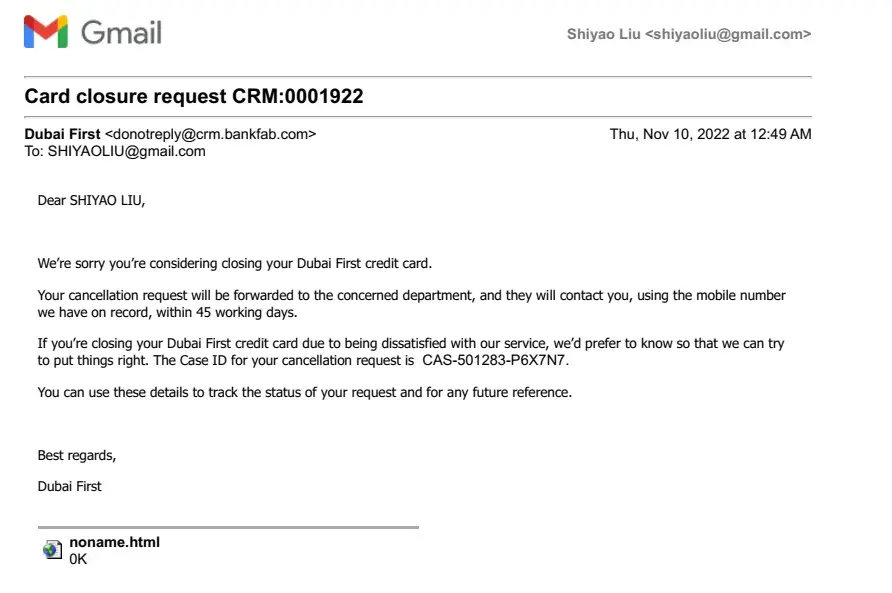The width and height of the screenshot is (892, 593).
Task: Click the recipient address SHIYAOLIU@gmail.com
Action: coord(126,151)
